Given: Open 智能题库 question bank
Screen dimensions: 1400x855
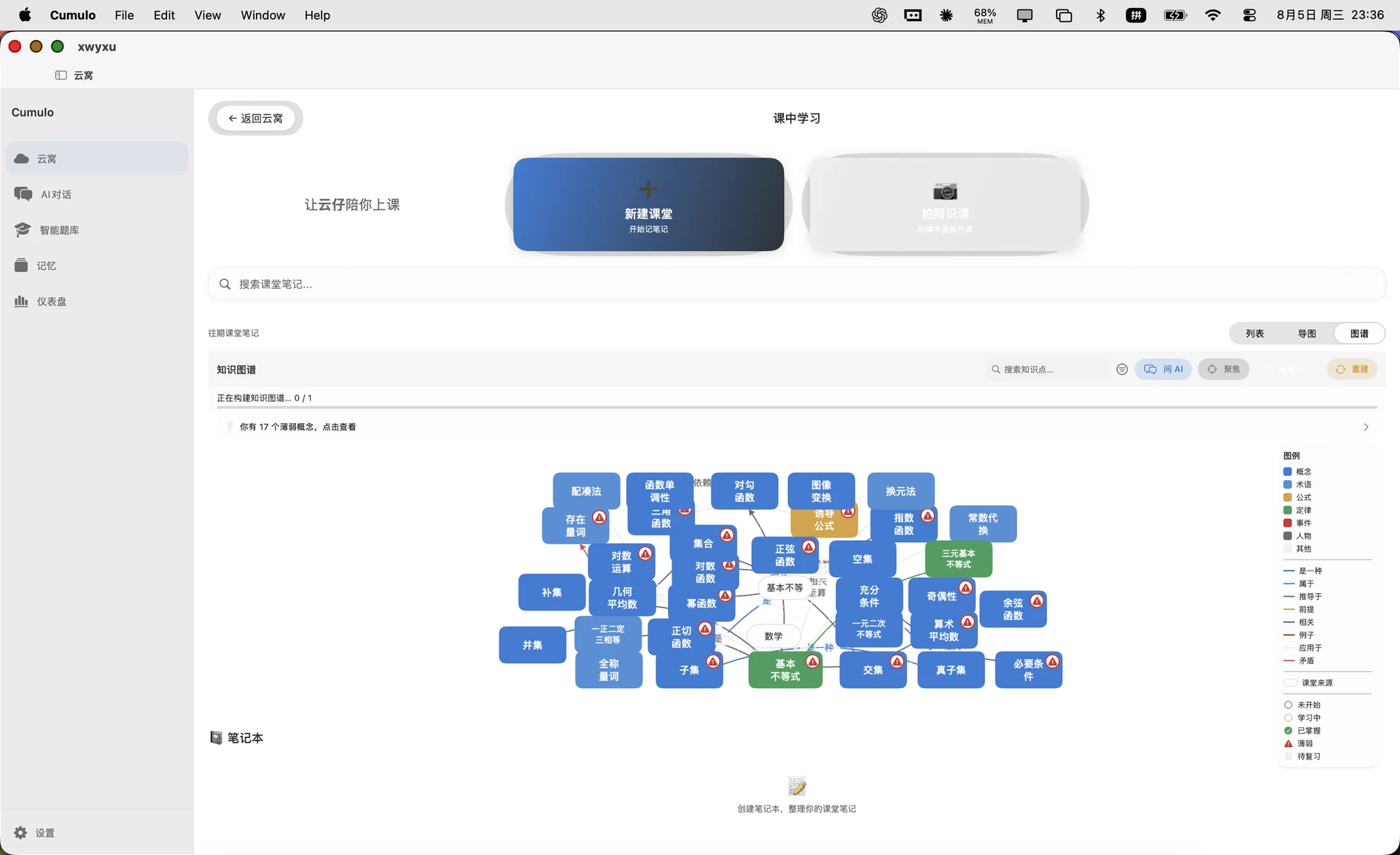Looking at the screenshot, I should pyautogui.click(x=96, y=230).
